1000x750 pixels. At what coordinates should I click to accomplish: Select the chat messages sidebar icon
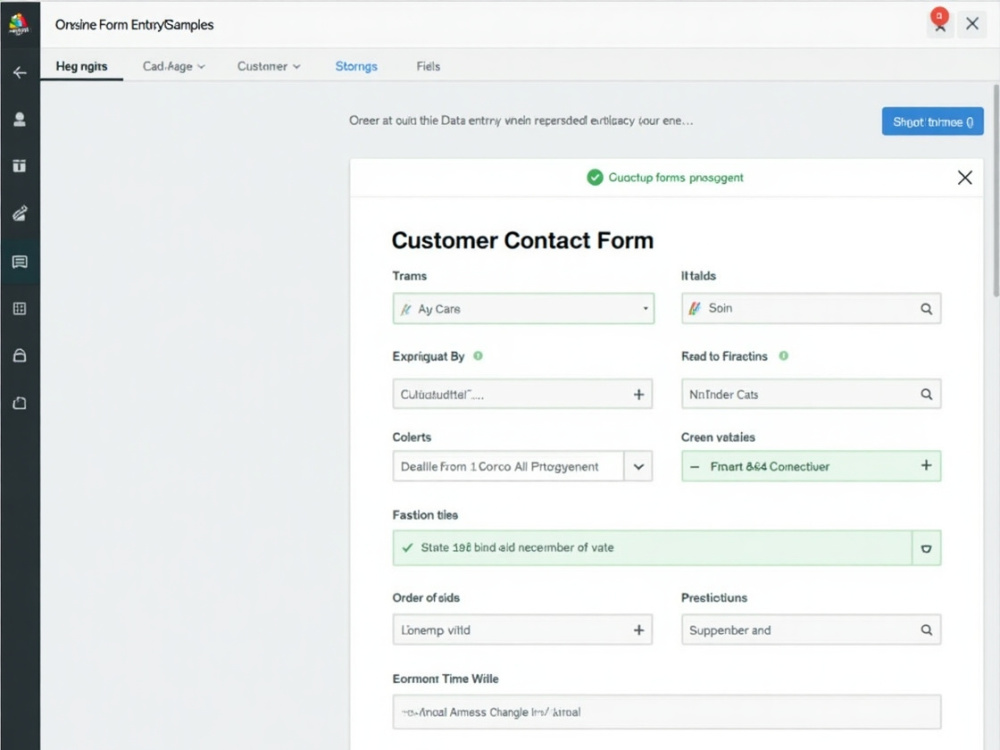pos(20,262)
